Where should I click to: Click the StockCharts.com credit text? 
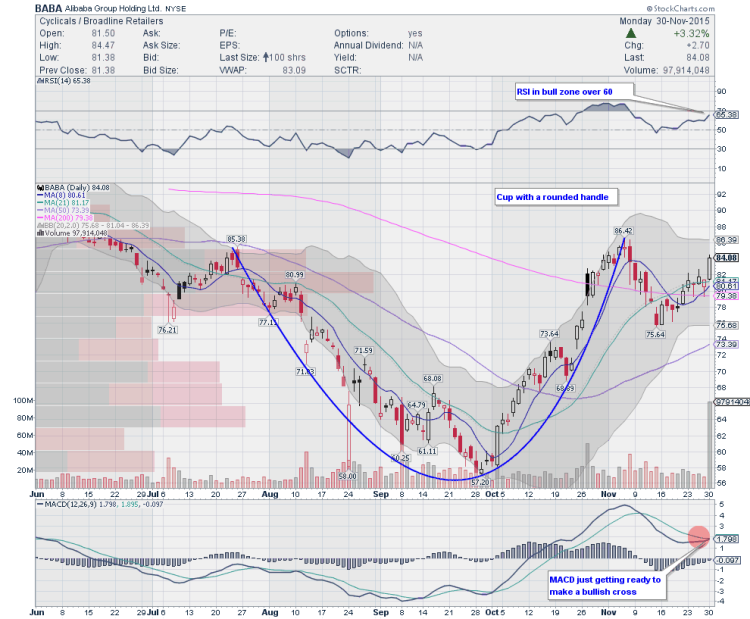[680, 8]
